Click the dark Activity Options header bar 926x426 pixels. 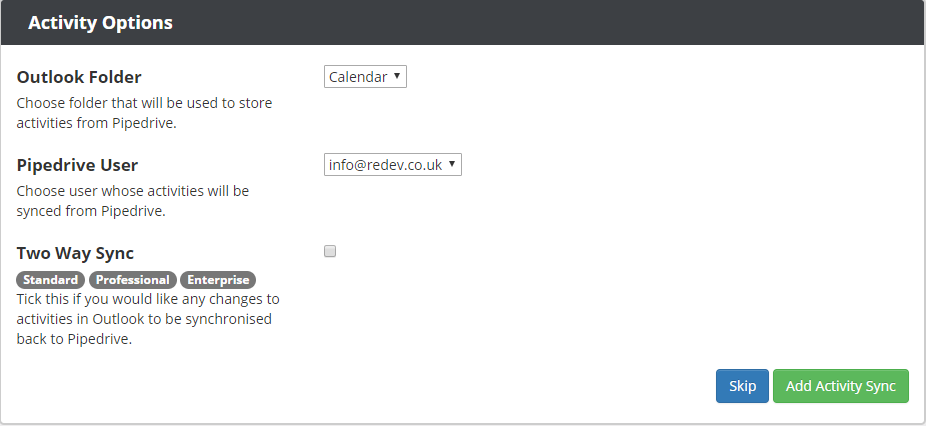point(463,22)
